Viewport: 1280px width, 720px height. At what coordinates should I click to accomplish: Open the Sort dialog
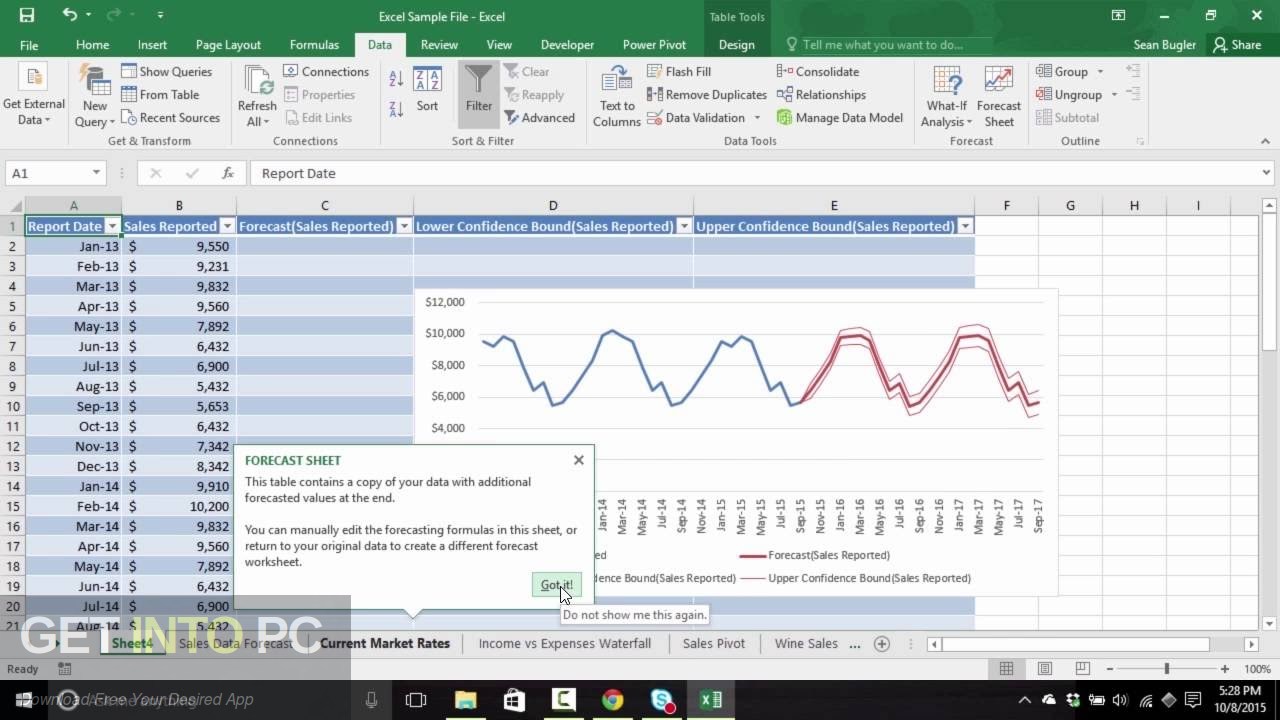click(x=427, y=90)
